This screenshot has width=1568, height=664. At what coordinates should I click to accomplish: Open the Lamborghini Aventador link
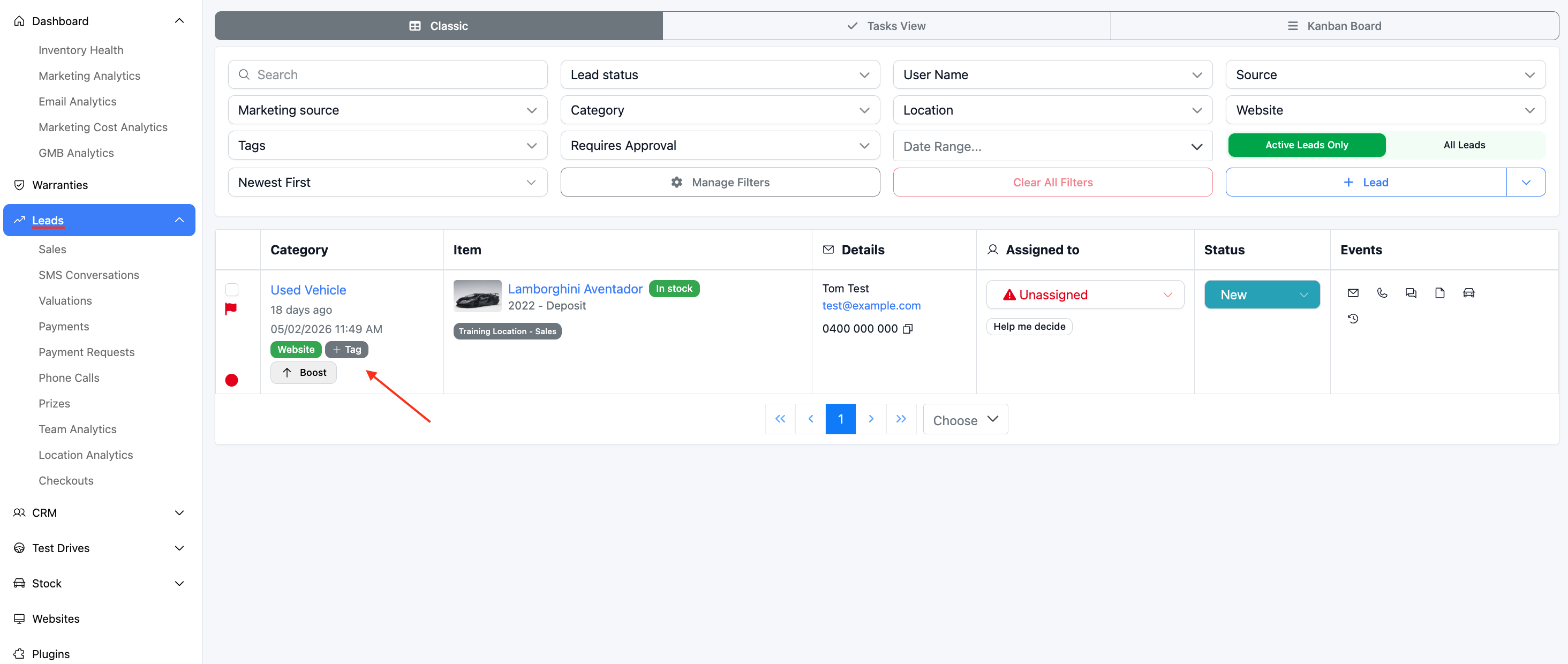point(575,289)
